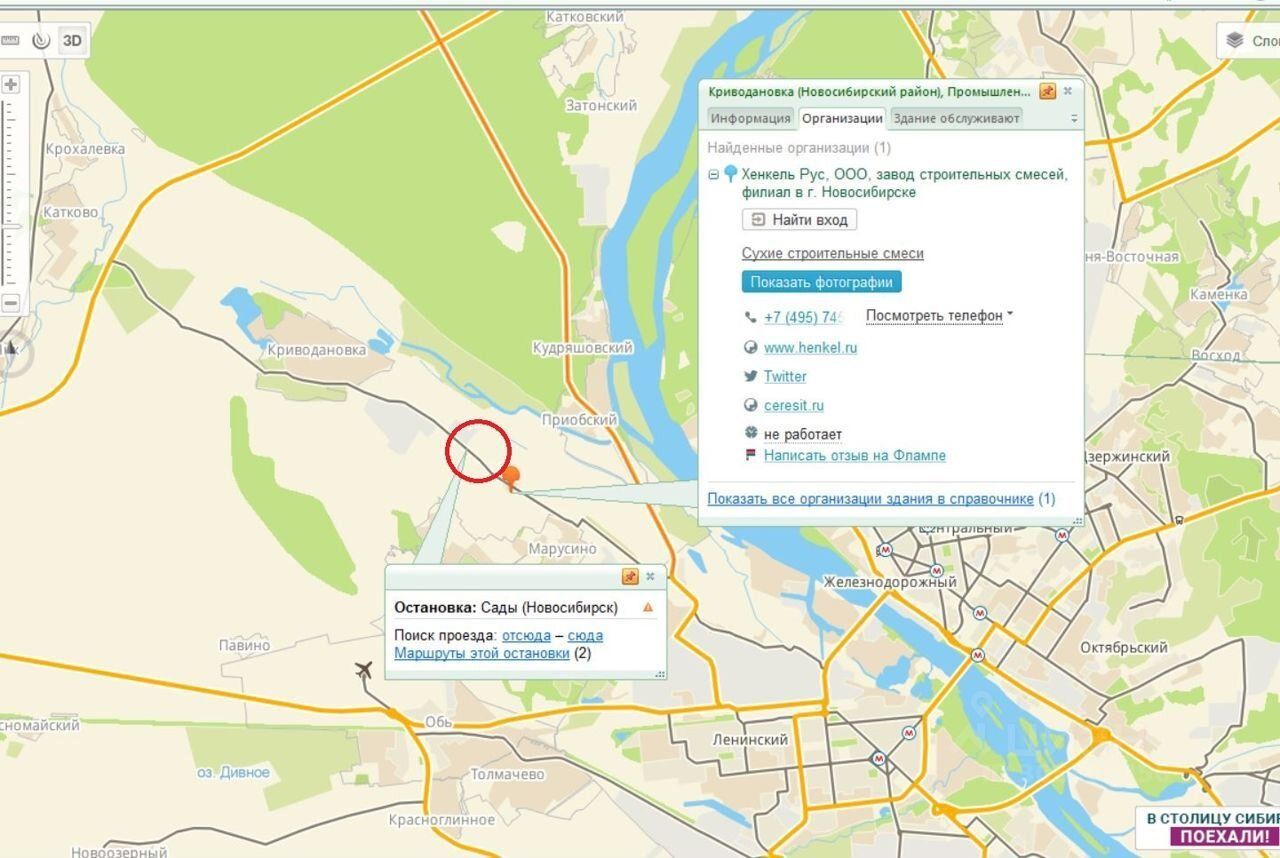The width and height of the screenshot is (1280, 858).
Task: Close the Остановка Сады popup
Action: 650,577
